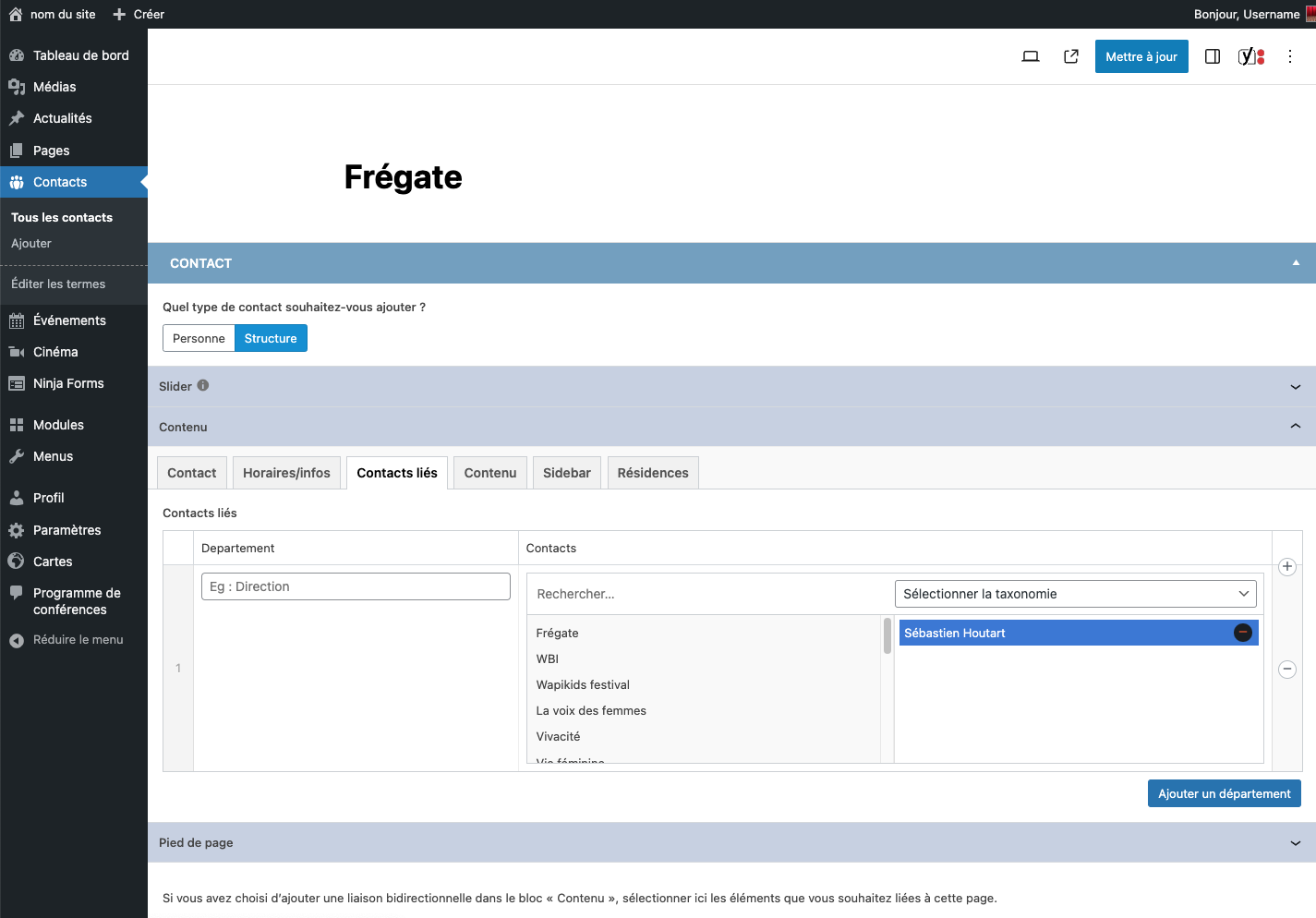This screenshot has height=918, width=1316.
Task: Click the Ajouter un département button
Action: (x=1224, y=793)
